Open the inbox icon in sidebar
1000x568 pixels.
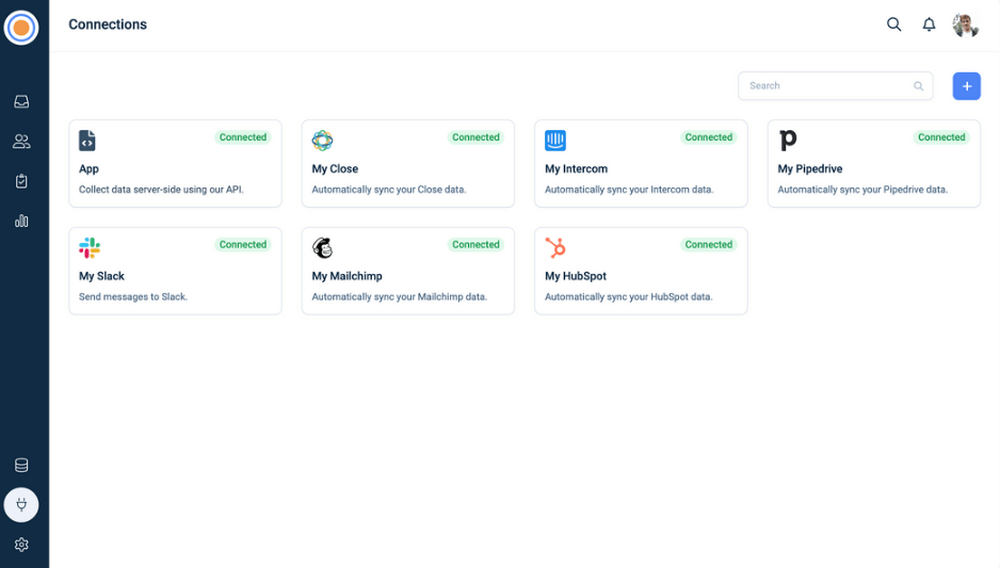coord(21,101)
